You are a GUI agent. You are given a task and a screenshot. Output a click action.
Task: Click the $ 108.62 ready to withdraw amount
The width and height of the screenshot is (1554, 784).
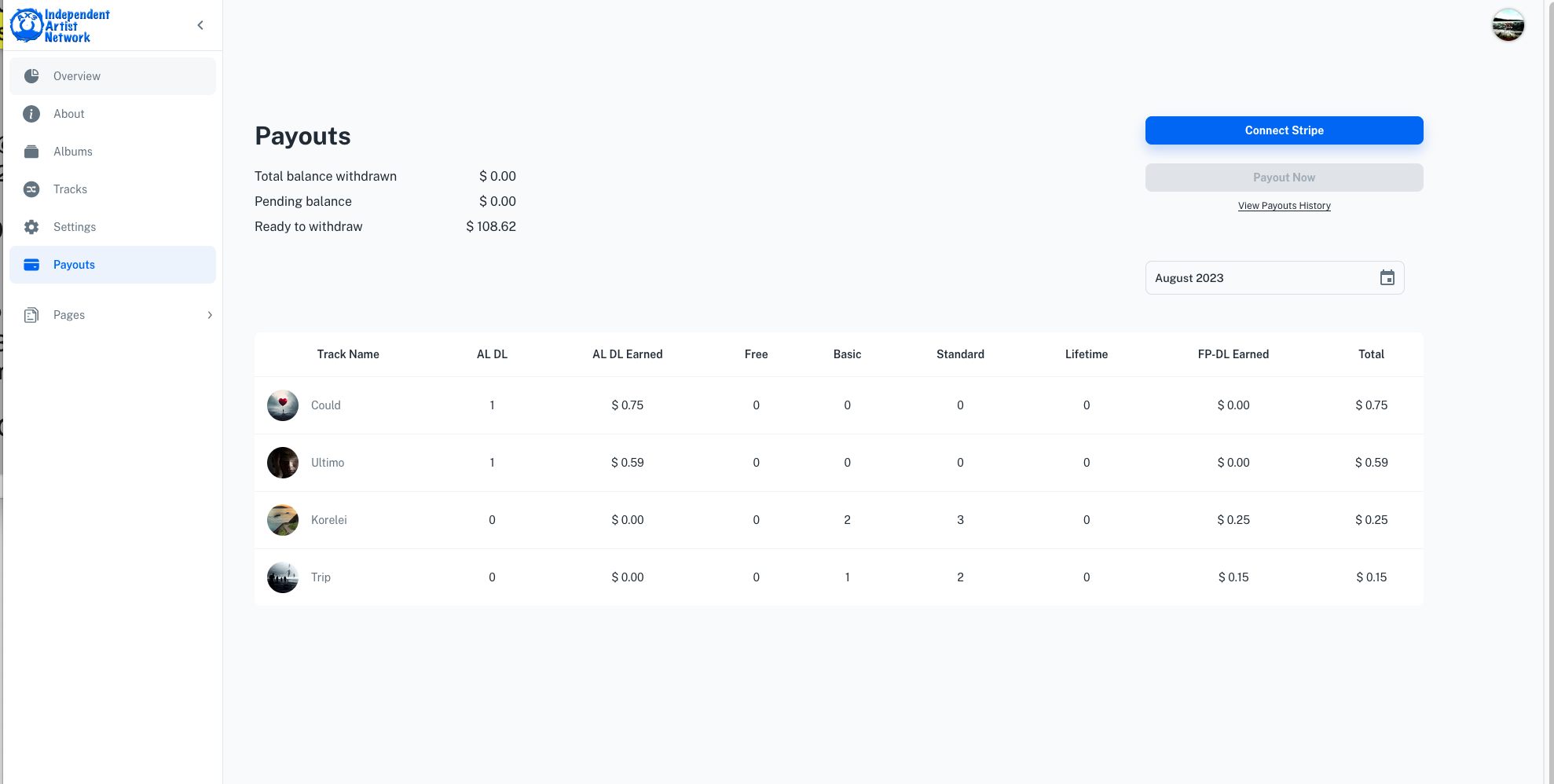tap(491, 226)
